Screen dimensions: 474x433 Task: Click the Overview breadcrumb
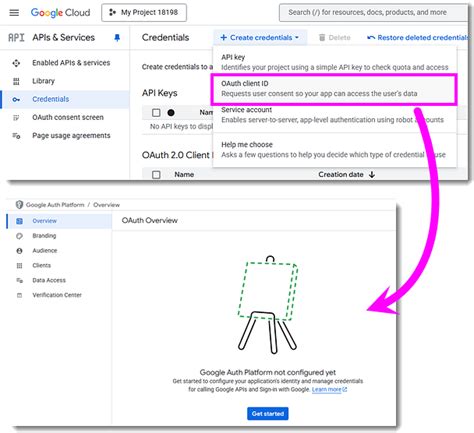tap(106, 205)
